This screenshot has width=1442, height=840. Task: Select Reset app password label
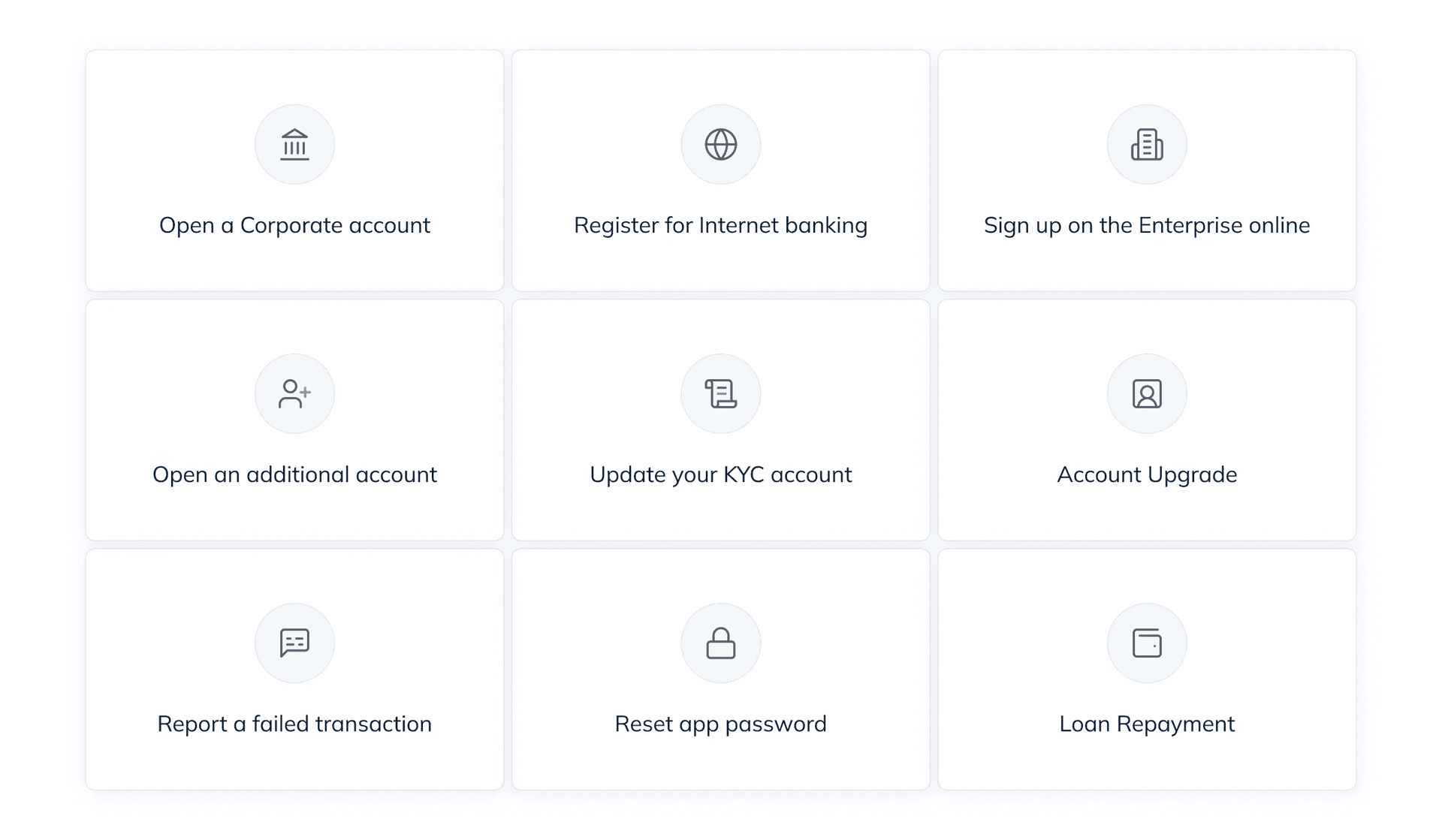tap(721, 724)
